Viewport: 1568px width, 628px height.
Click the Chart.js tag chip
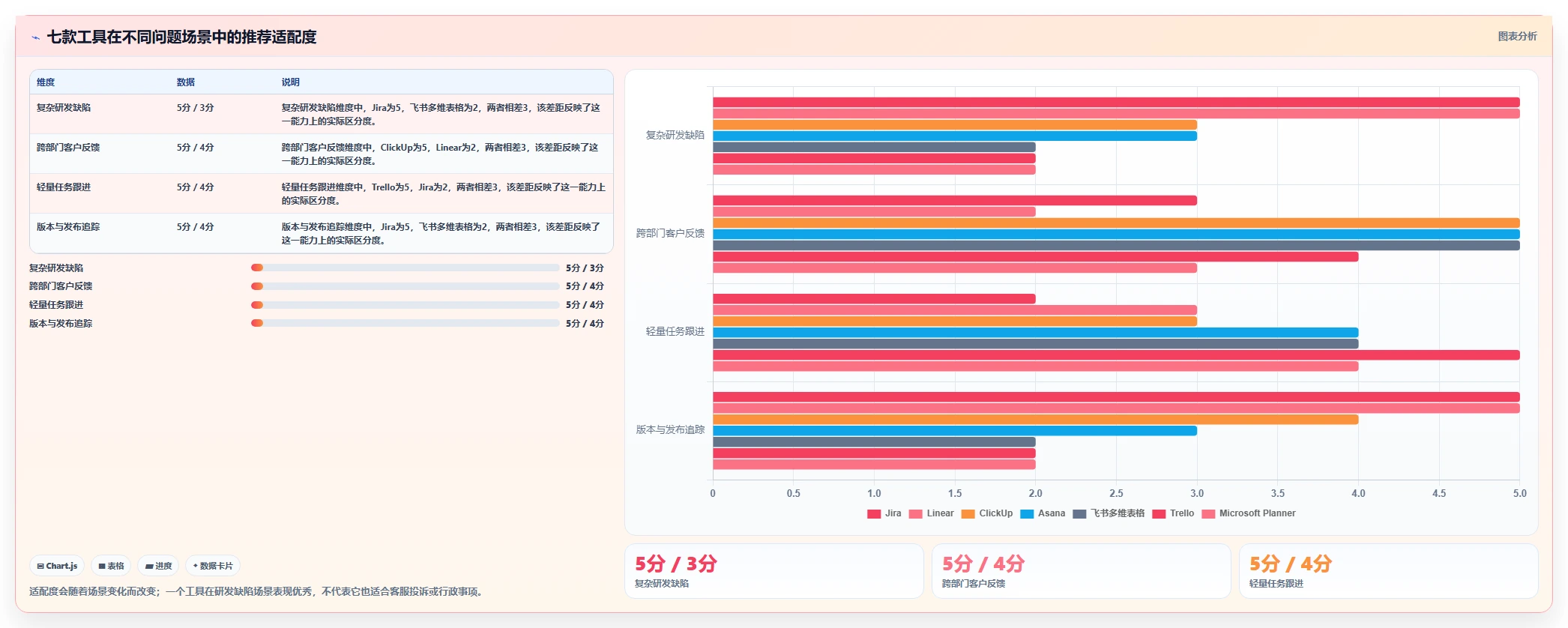point(58,566)
